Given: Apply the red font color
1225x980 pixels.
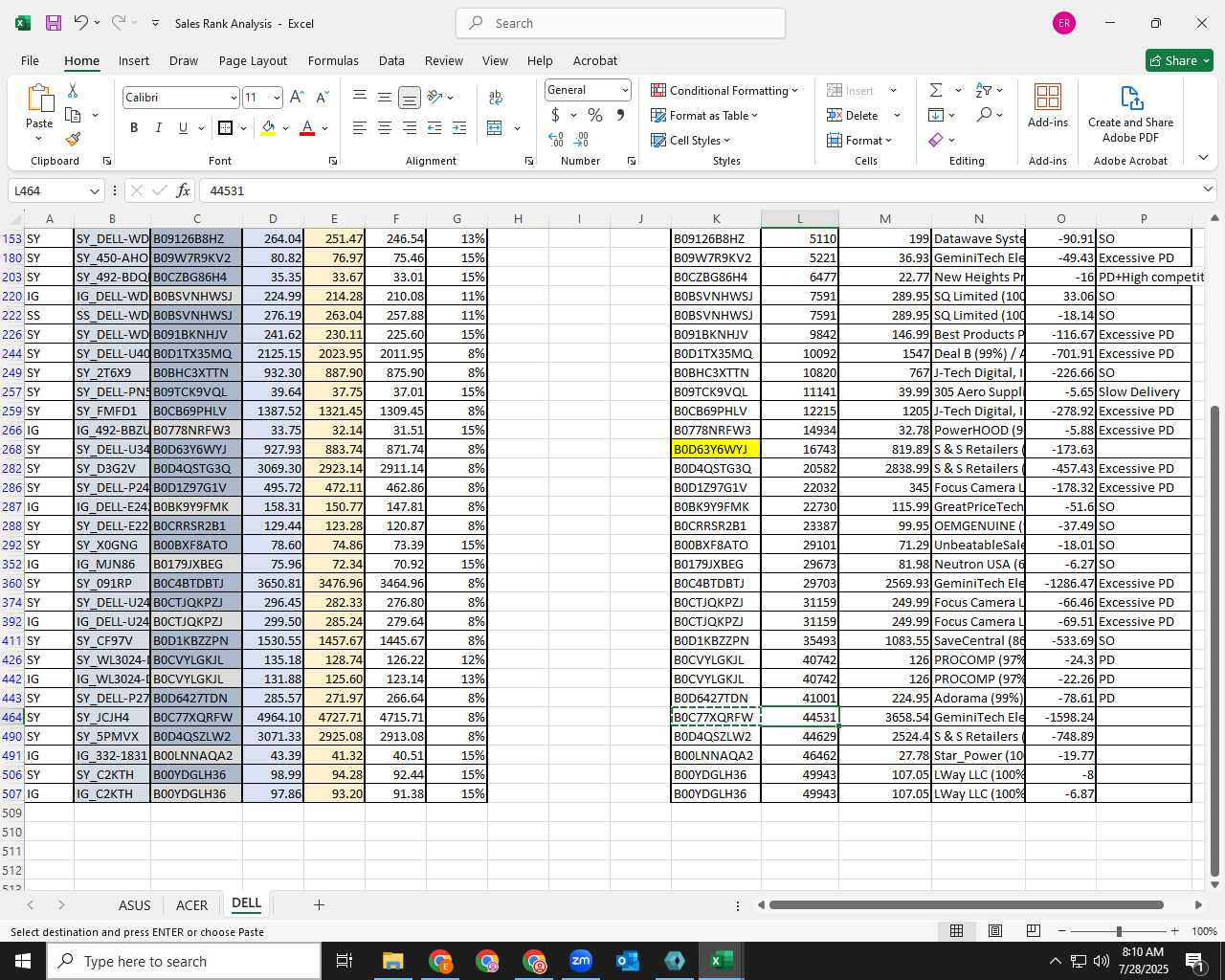Looking at the screenshot, I should pos(307,128).
